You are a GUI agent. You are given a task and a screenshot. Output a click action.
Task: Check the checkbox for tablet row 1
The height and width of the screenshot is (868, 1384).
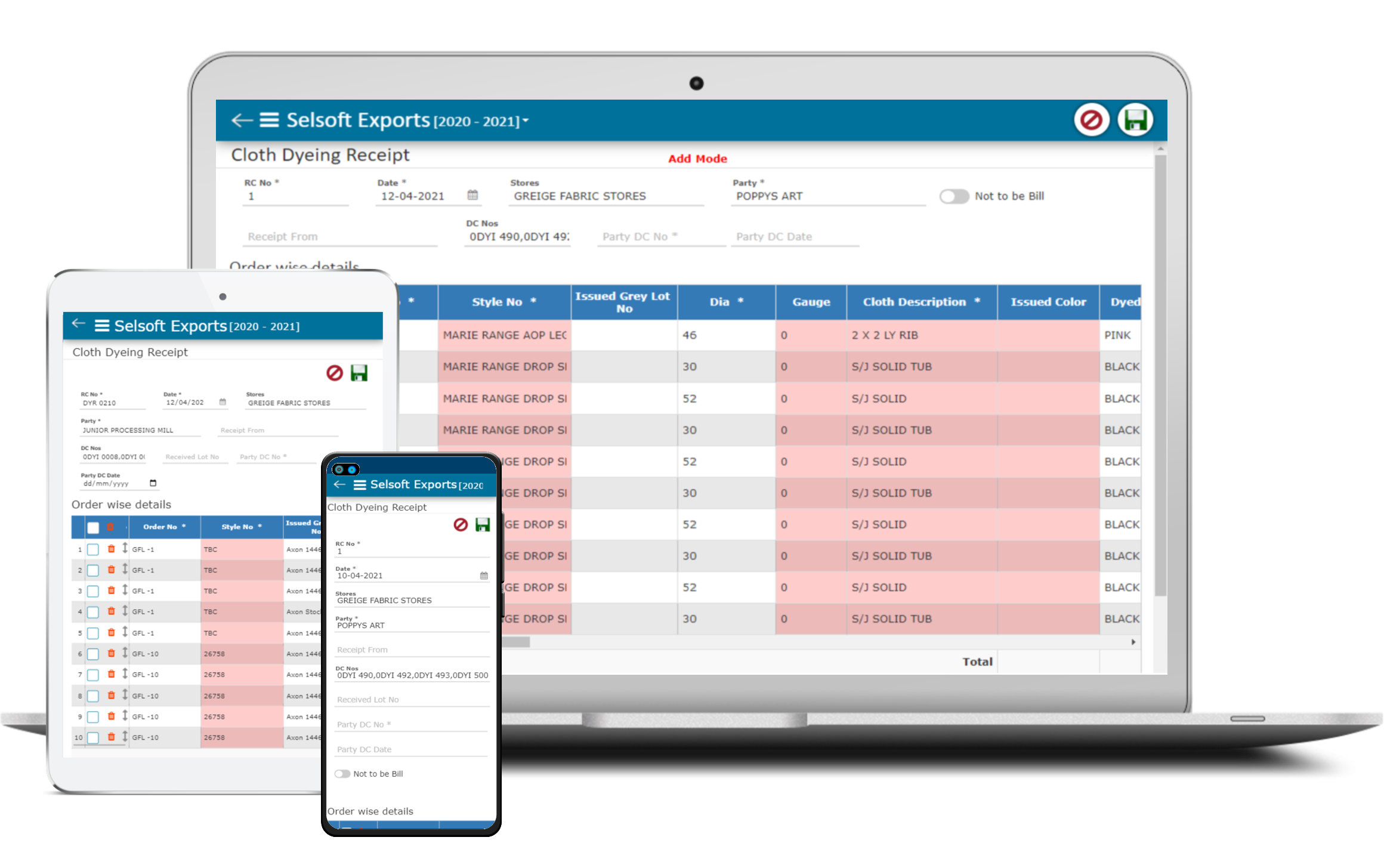93,549
